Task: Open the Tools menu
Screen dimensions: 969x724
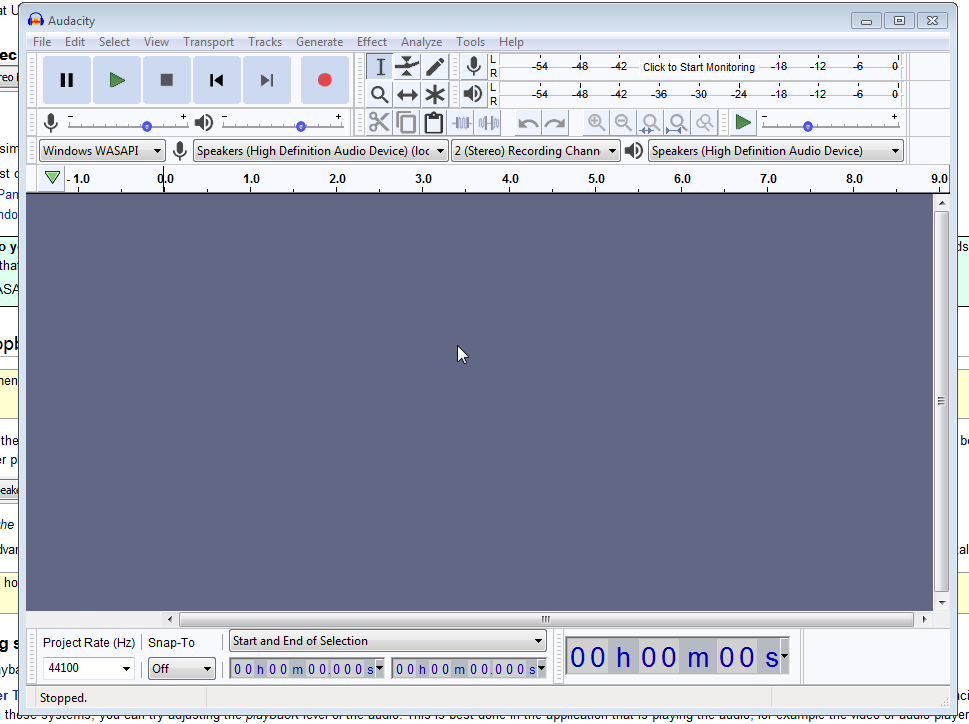Action: tap(470, 42)
